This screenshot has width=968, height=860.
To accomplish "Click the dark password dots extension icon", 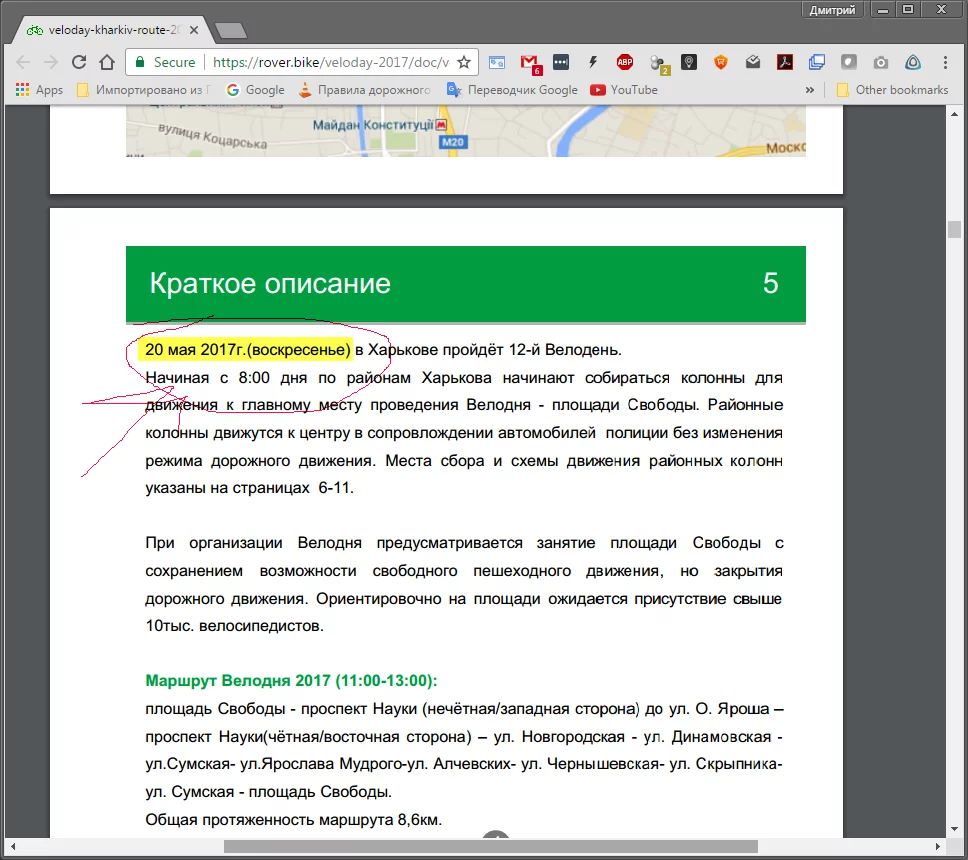I will point(561,62).
